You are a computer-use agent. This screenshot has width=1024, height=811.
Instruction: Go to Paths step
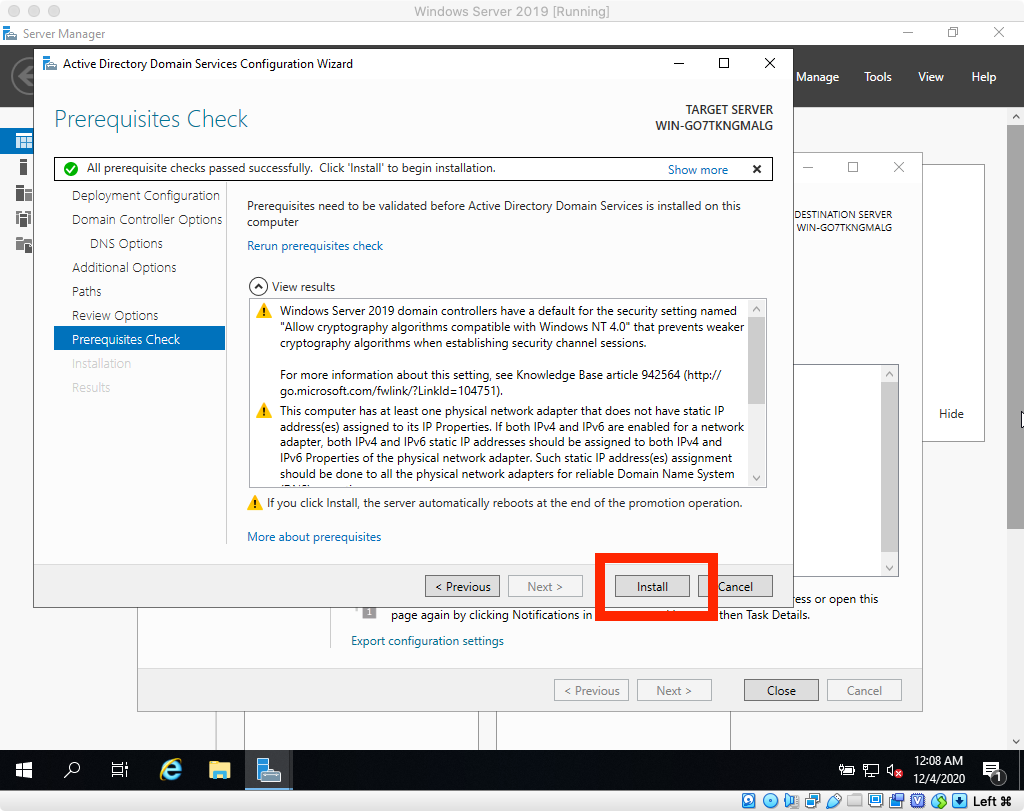pyautogui.click(x=87, y=291)
